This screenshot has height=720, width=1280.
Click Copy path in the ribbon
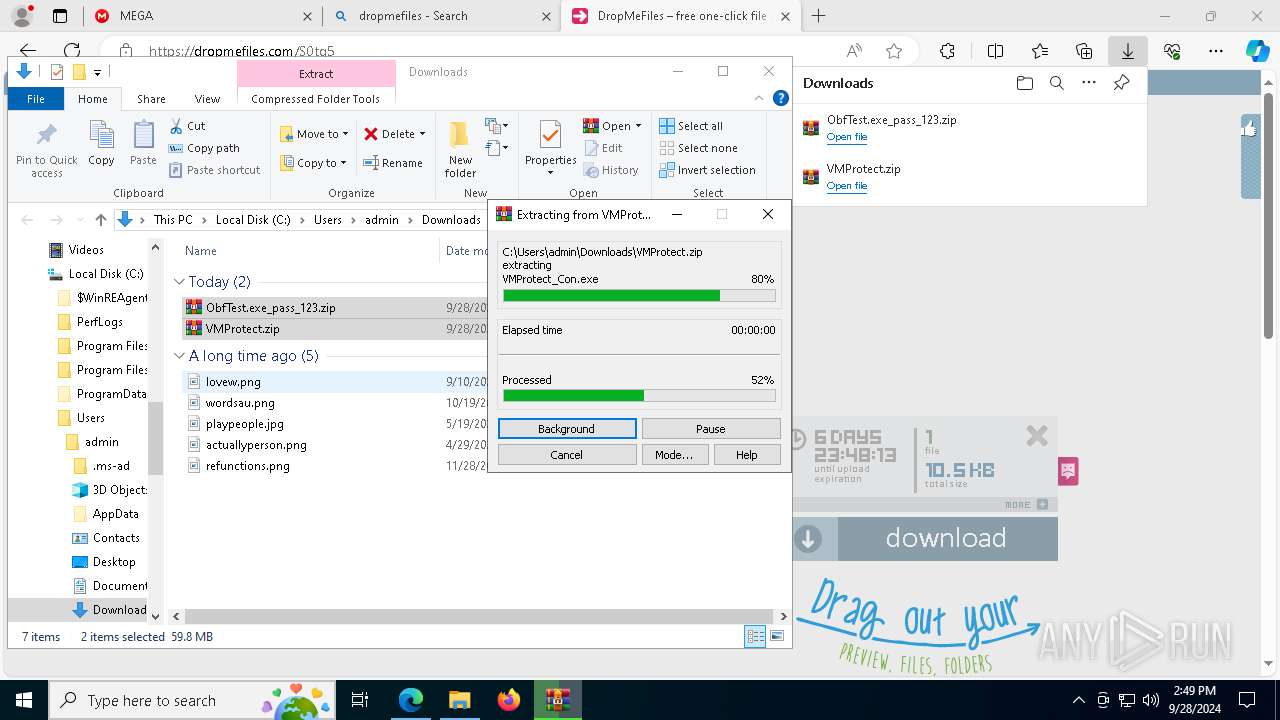point(205,148)
